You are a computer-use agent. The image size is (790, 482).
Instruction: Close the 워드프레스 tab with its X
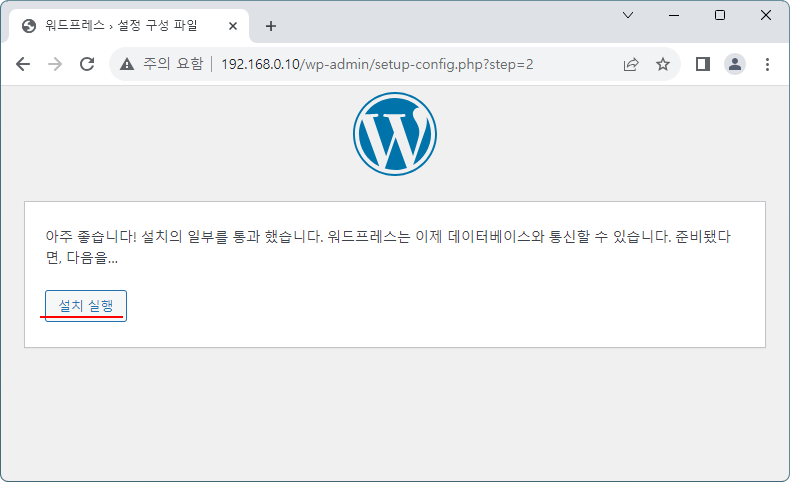(233, 26)
